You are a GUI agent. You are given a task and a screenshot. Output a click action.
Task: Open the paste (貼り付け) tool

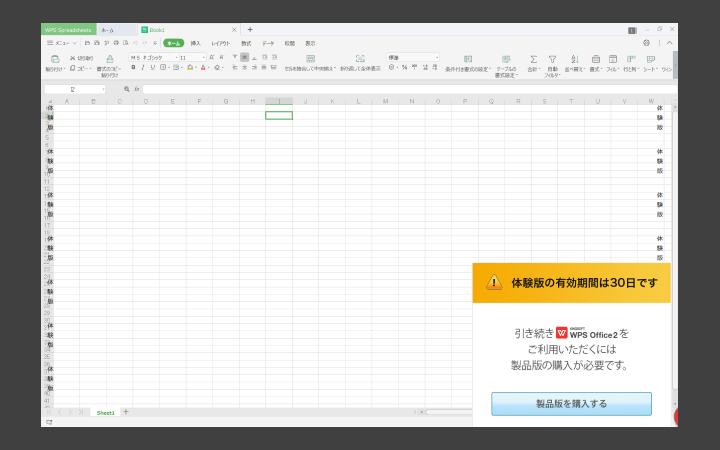tap(55, 62)
